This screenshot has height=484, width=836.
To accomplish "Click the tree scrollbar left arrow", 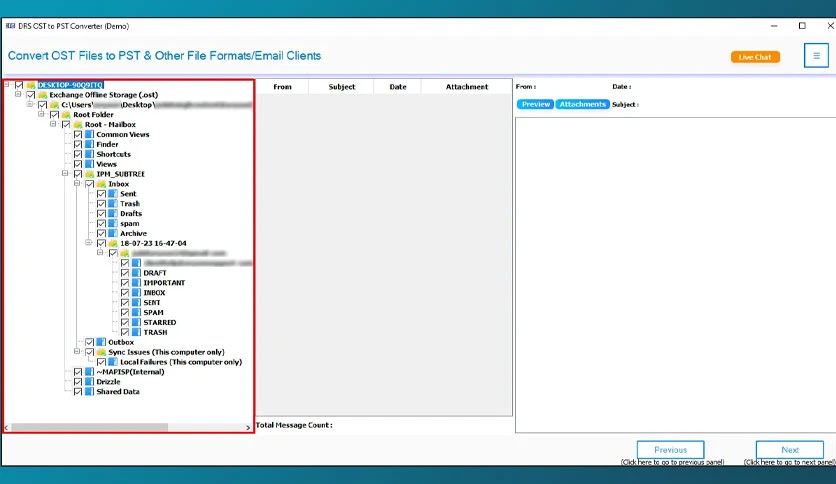I will (6, 427).
